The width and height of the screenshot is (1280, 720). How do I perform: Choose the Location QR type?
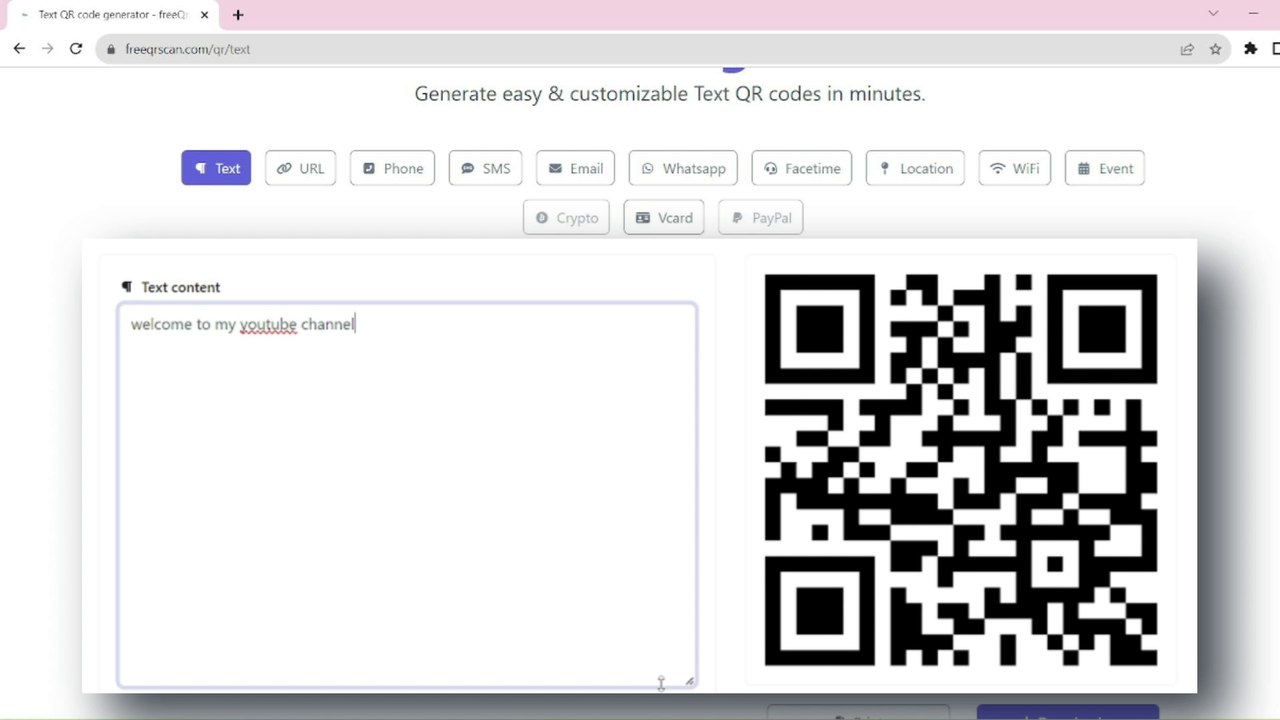(916, 168)
